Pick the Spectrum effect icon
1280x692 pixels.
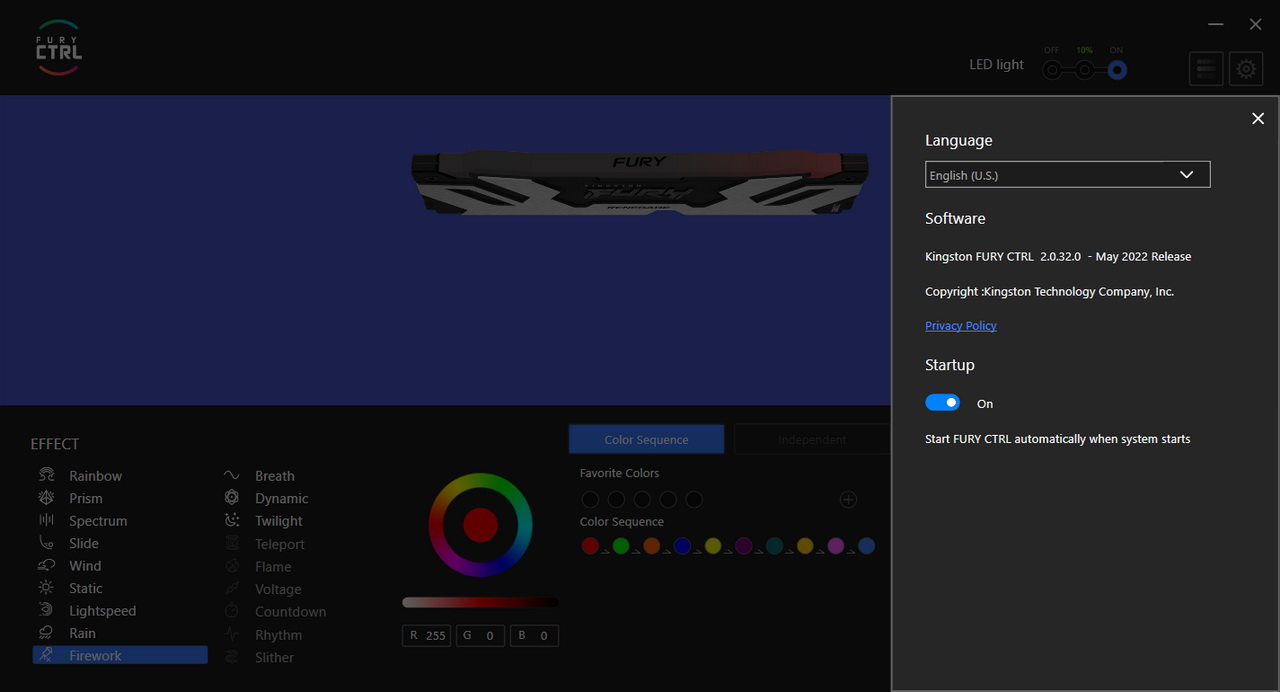click(x=46, y=520)
